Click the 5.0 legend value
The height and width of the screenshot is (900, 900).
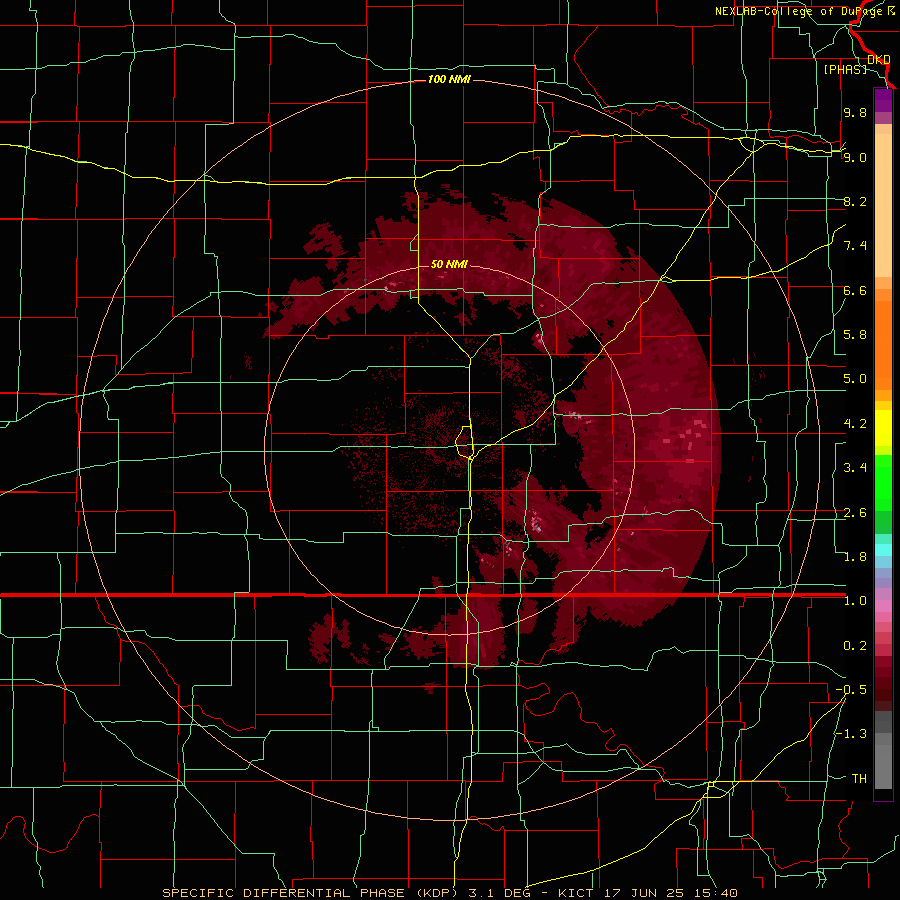coord(855,379)
